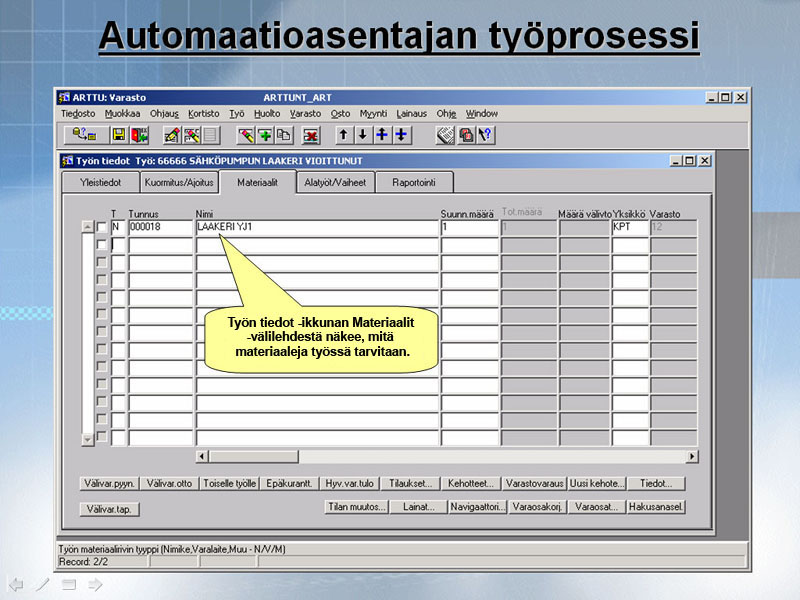This screenshot has width=800, height=600.
Task: Click the Nimi field containing LAAKERI YJ1
Action: [316, 228]
